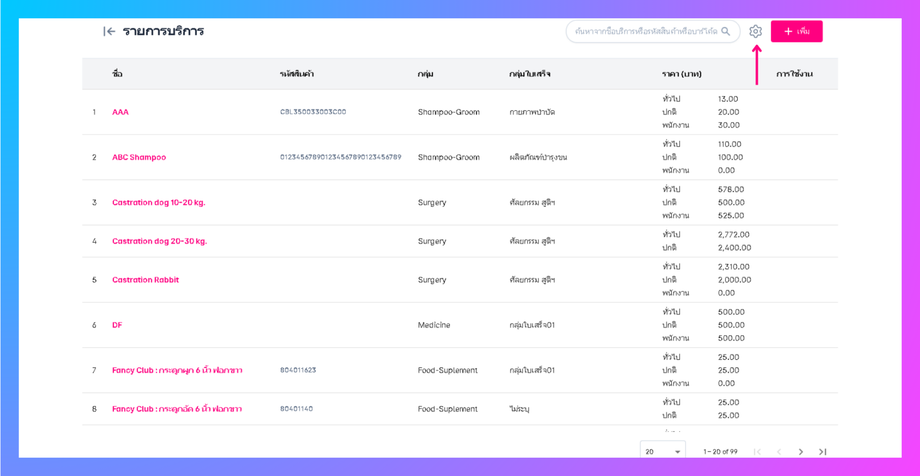
Task: Click Food-Suplement group in row 8
Action: (448, 409)
